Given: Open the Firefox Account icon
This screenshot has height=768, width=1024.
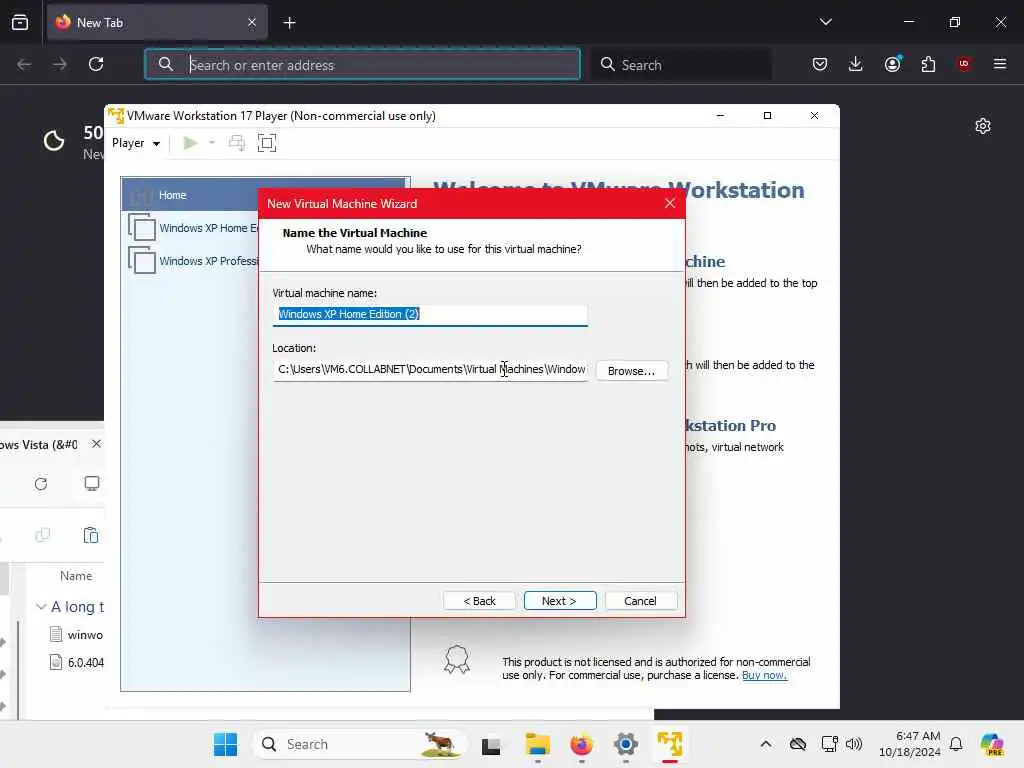Looking at the screenshot, I should pyautogui.click(x=892, y=64).
